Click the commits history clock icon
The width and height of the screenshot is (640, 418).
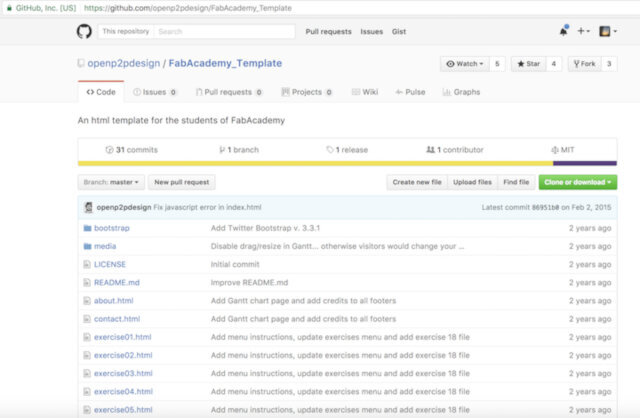coord(109,150)
